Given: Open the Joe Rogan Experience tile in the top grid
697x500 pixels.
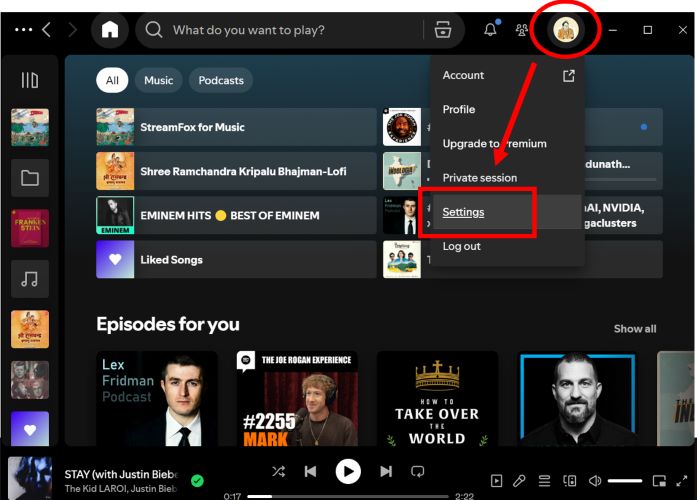Looking at the screenshot, I should coord(402,127).
